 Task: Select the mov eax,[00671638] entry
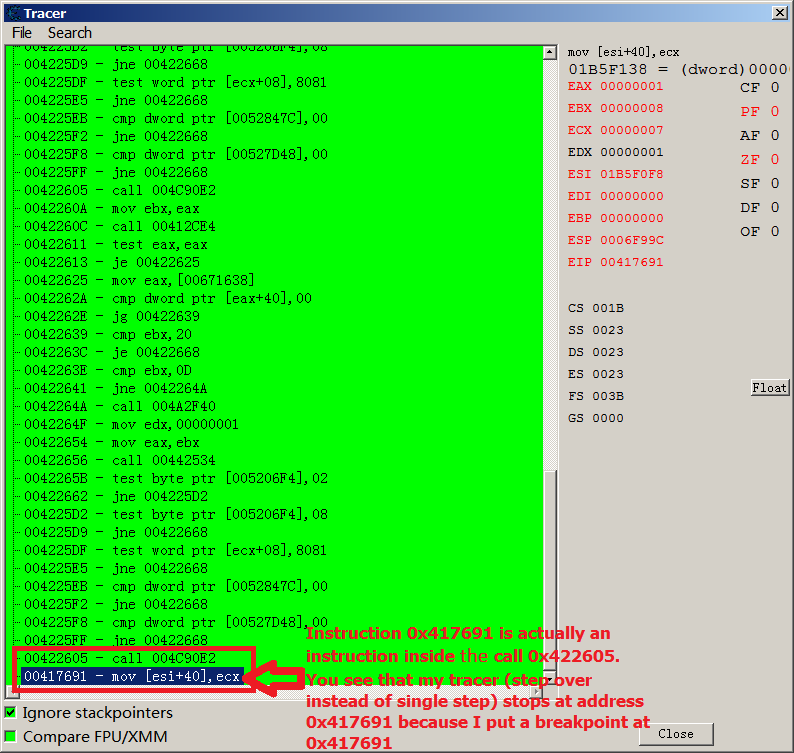[138, 280]
